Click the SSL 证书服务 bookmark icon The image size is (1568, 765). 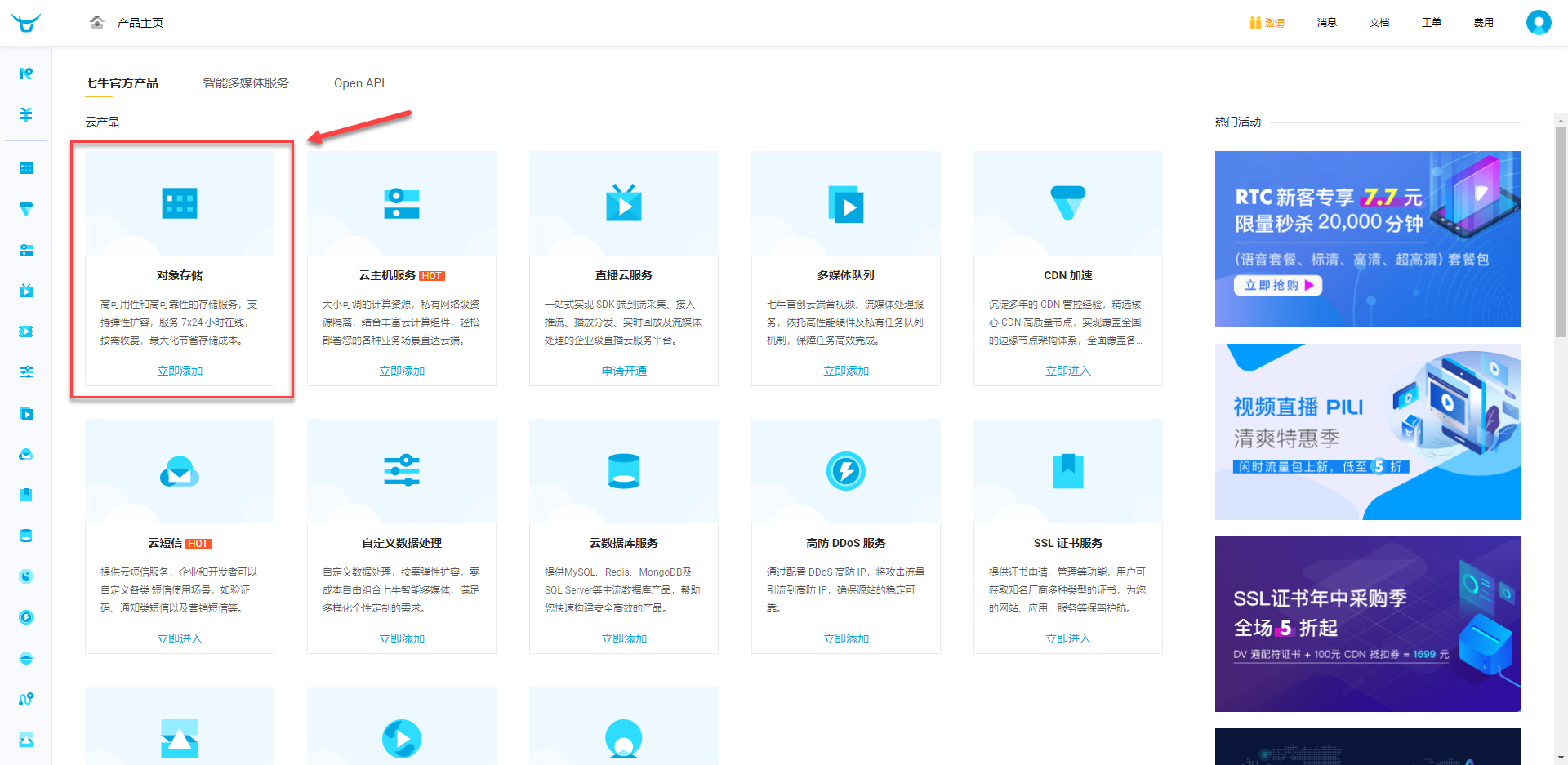click(x=1068, y=471)
